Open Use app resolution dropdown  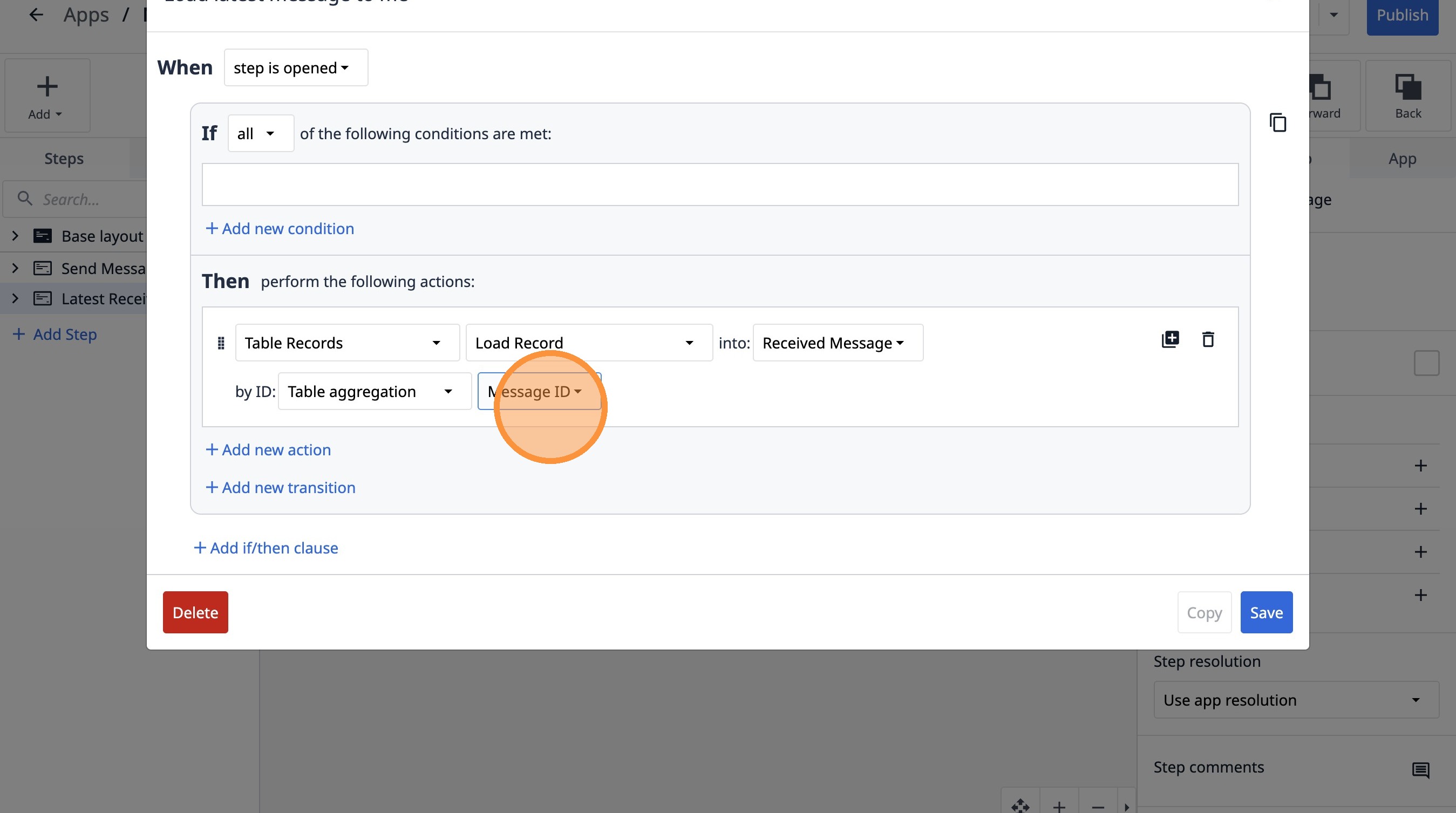click(x=1296, y=700)
